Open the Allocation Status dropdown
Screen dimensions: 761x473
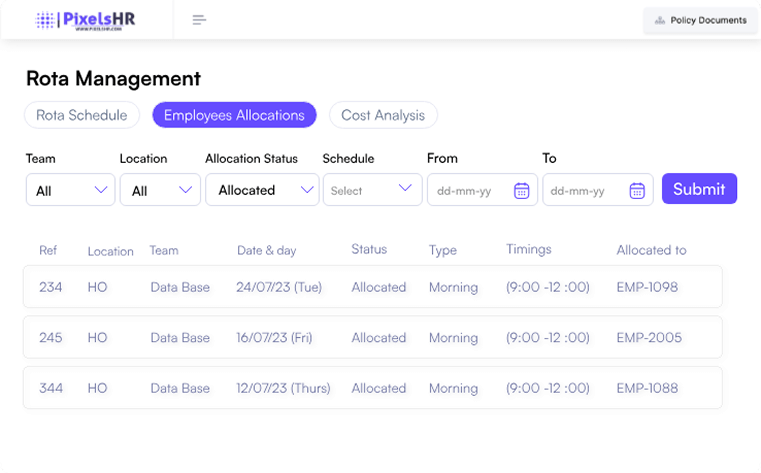tap(262, 190)
